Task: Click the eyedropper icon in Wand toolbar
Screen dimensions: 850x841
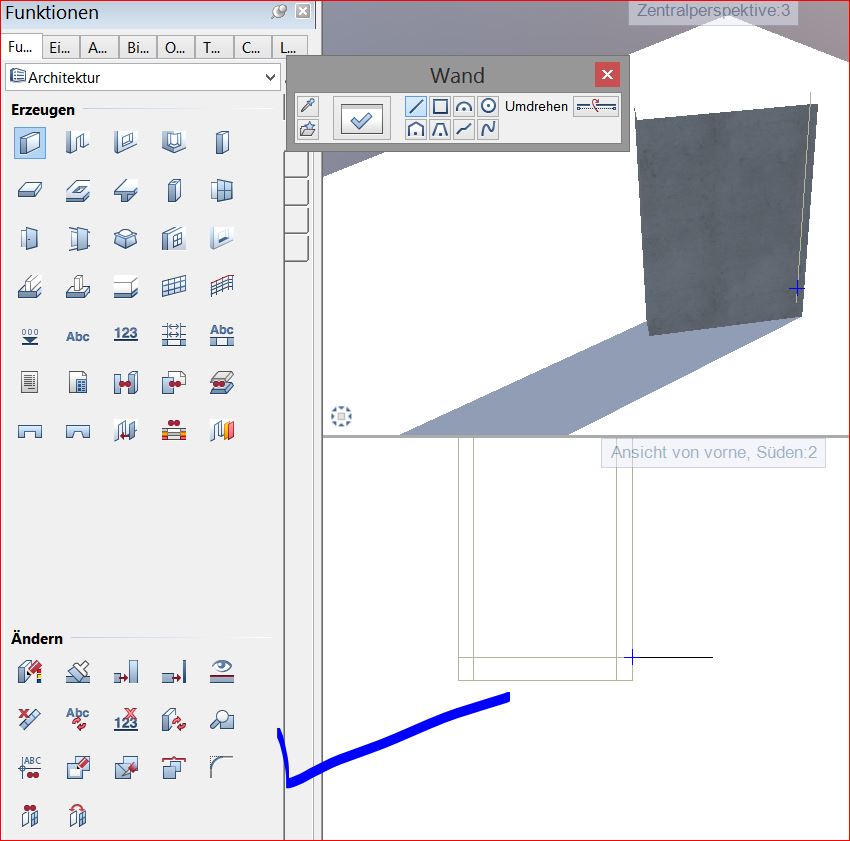Action: (x=308, y=106)
